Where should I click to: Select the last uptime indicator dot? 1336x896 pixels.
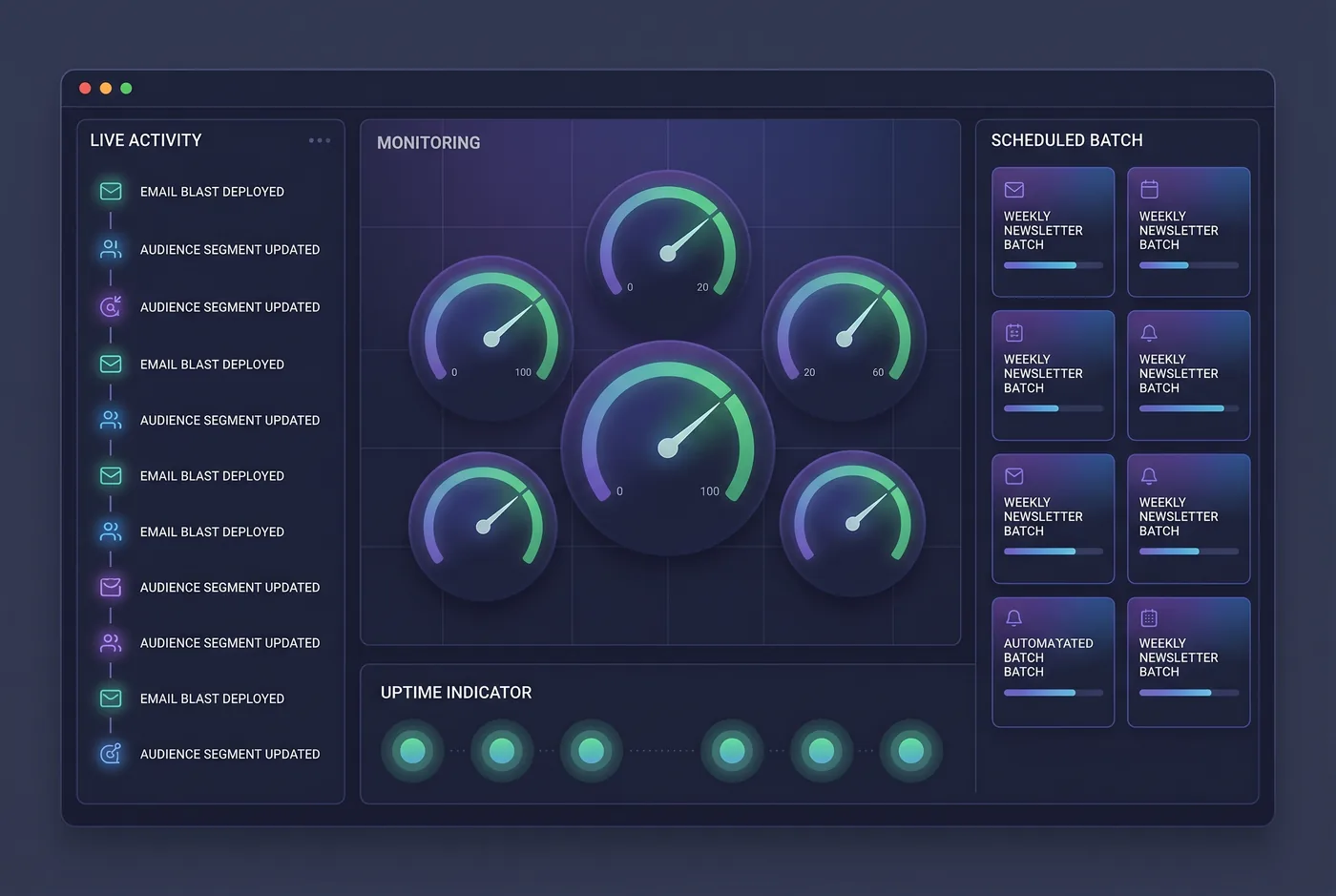910,751
